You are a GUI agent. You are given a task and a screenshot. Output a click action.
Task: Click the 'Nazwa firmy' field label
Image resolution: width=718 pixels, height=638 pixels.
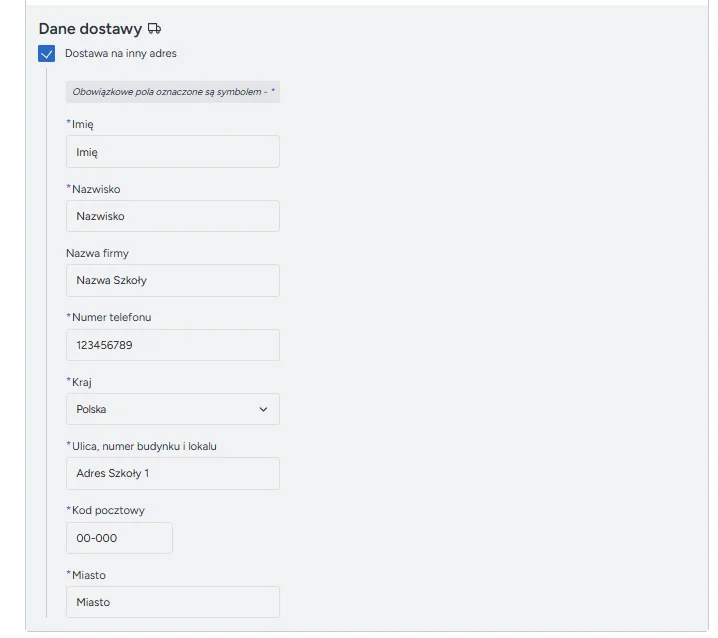97,253
